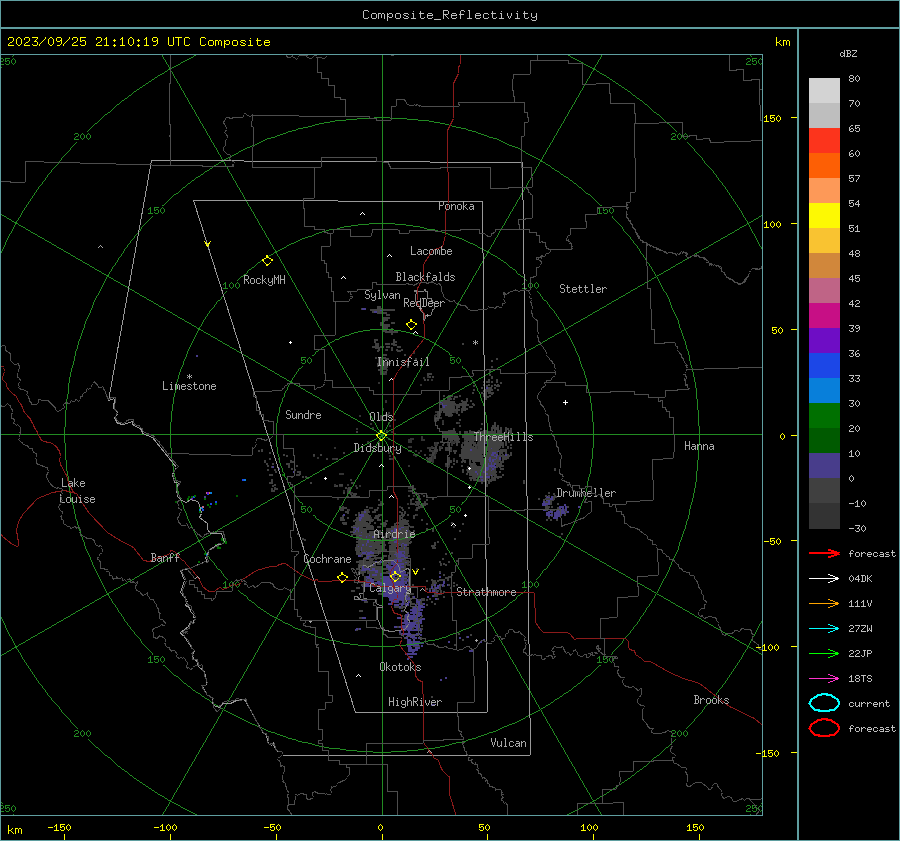Screen dimensions: 900x841
Task: Click the 18TS legend label
Action: pyautogui.click(x=860, y=679)
